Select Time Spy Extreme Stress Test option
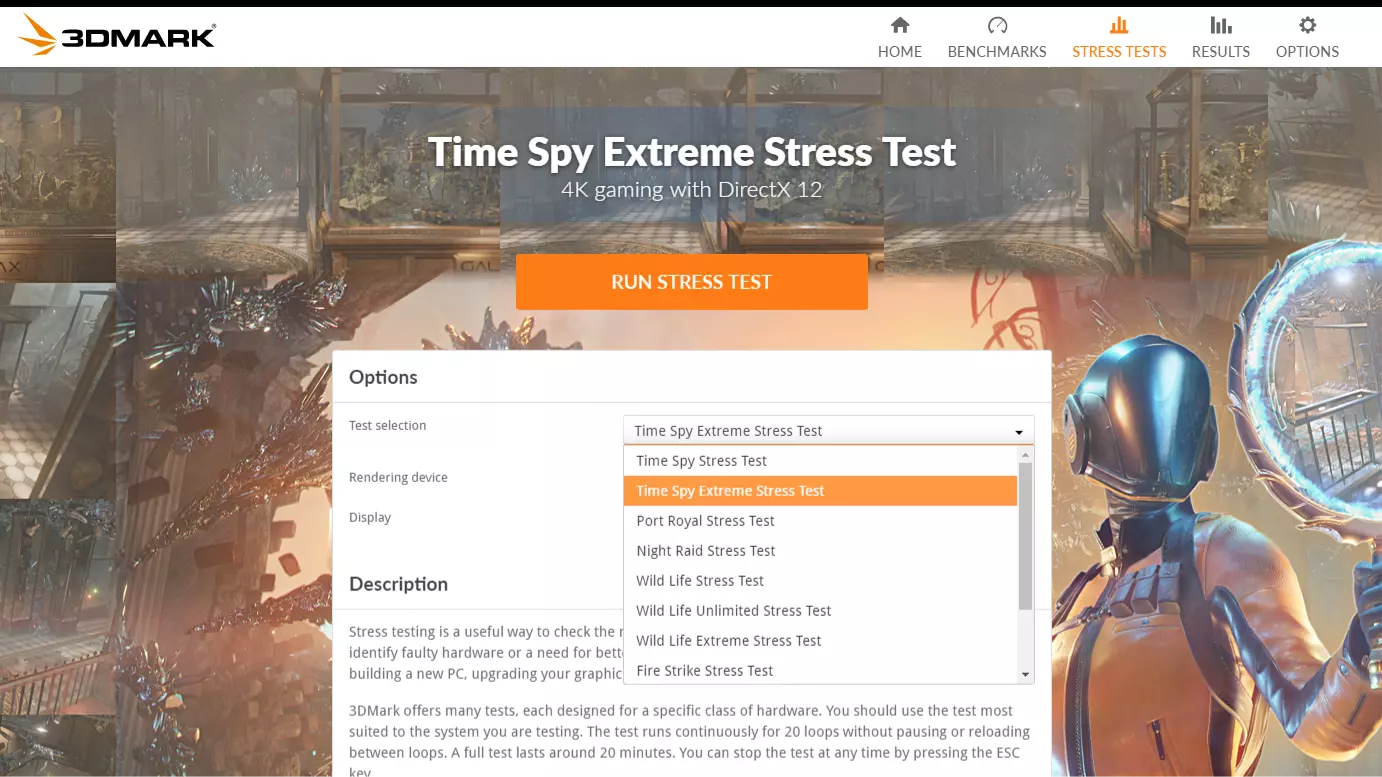Viewport: 1382px width, 777px height. click(820, 491)
